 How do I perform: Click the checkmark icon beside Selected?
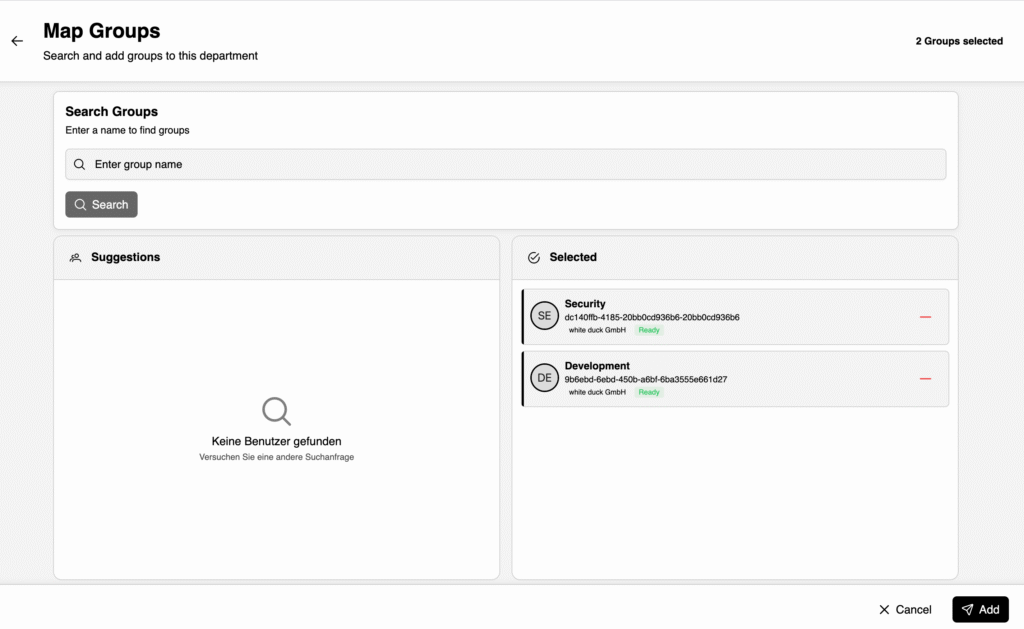(x=533, y=258)
